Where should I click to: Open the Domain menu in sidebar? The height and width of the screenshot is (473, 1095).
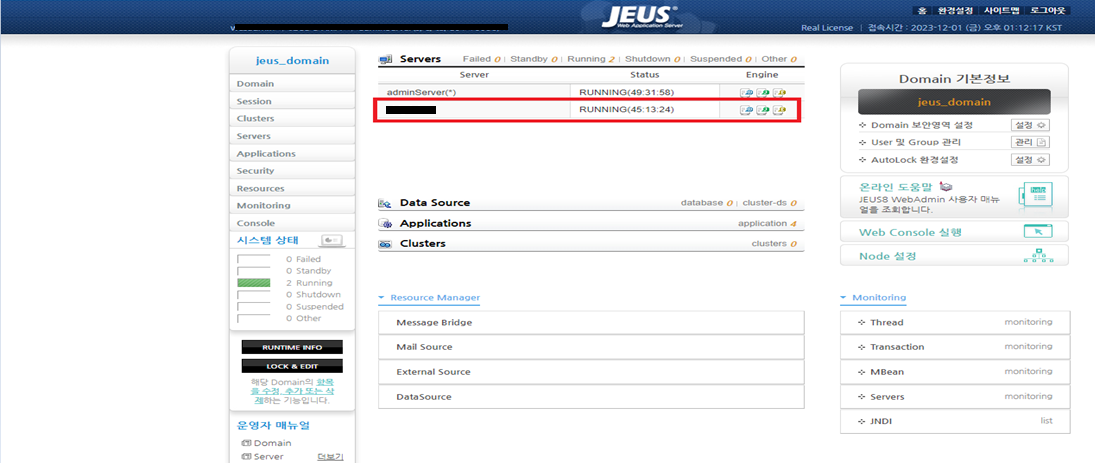292,84
